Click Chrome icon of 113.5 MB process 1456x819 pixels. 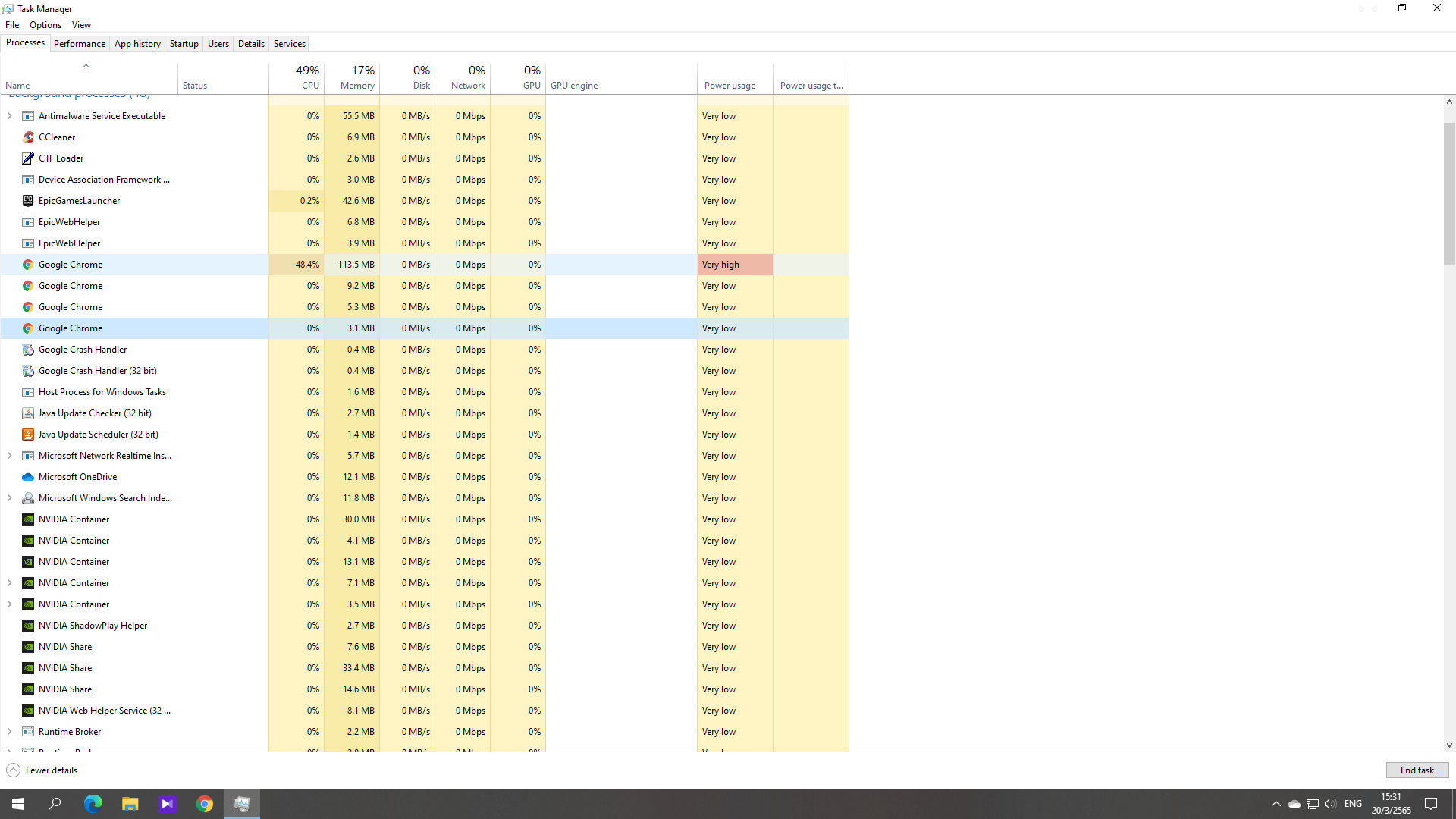point(28,265)
